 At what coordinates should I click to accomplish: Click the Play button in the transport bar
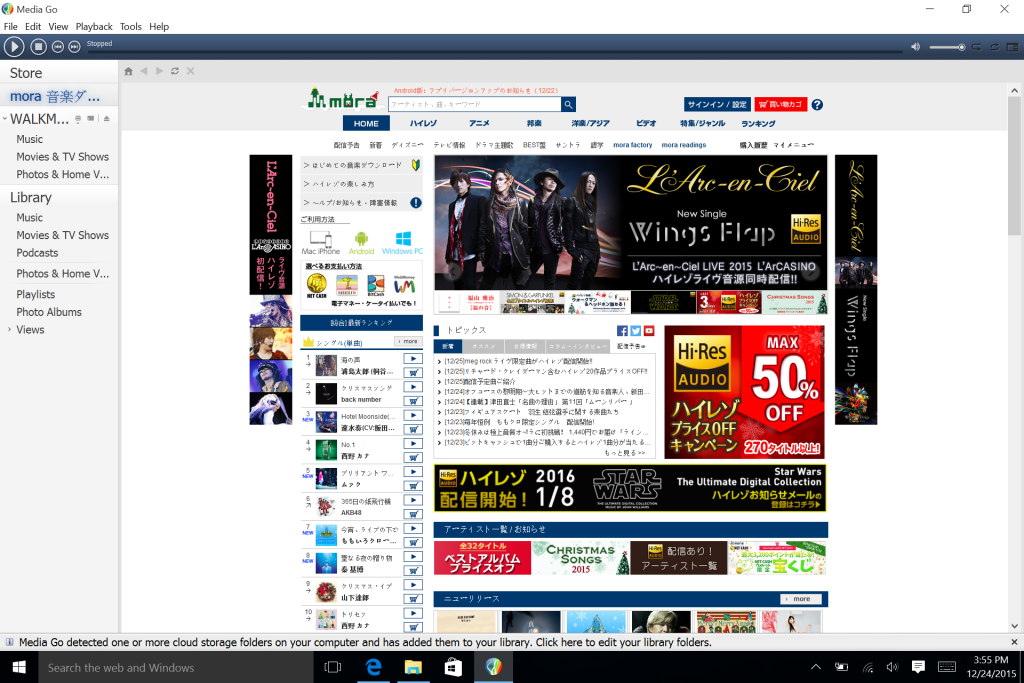(14, 46)
